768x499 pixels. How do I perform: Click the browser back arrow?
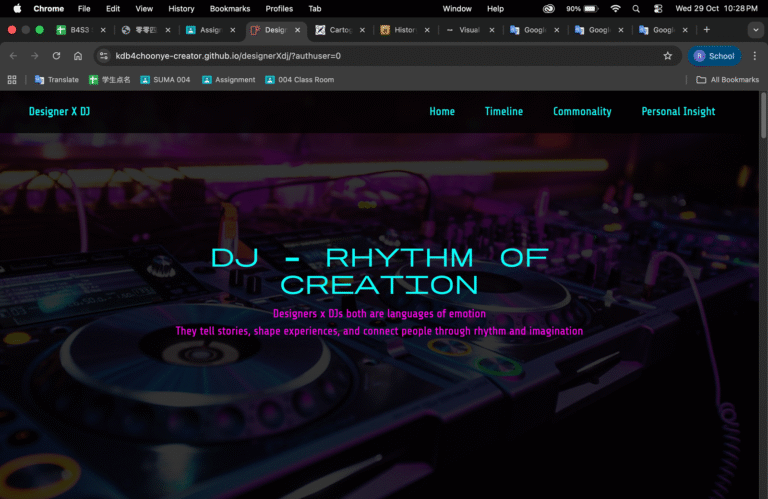click(x=13, y=56)
